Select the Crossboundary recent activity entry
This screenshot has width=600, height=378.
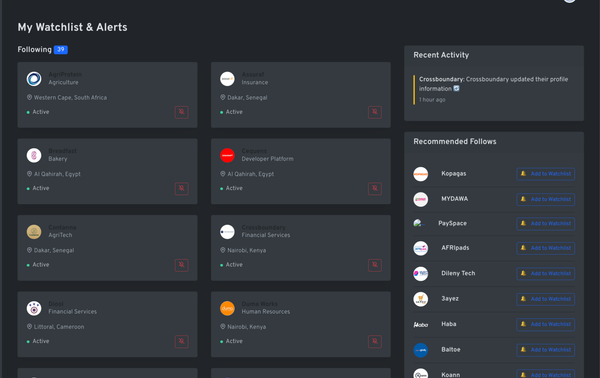point(494,89)
